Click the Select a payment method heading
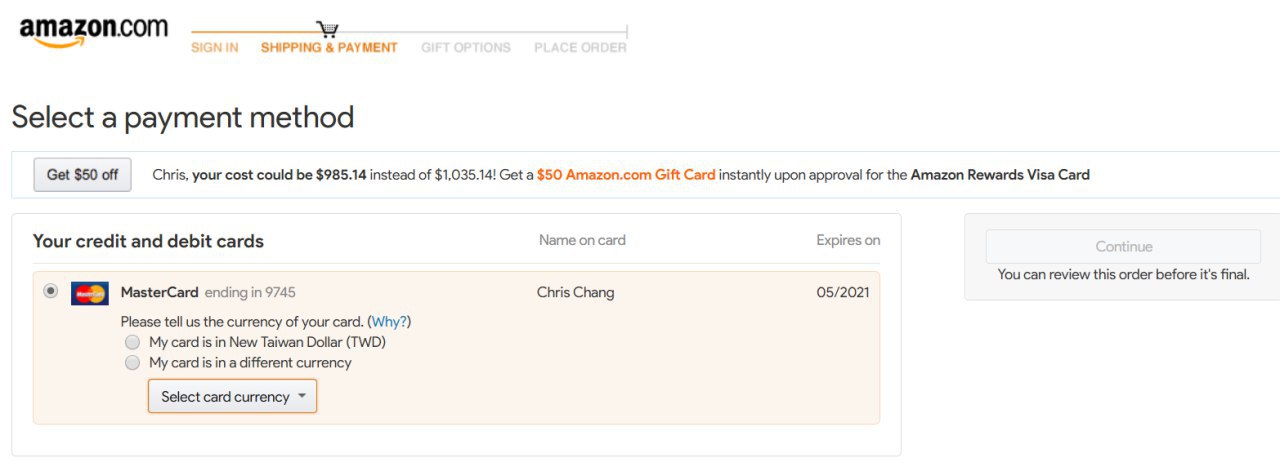The image size is (1280, 476). click(183, 118)
